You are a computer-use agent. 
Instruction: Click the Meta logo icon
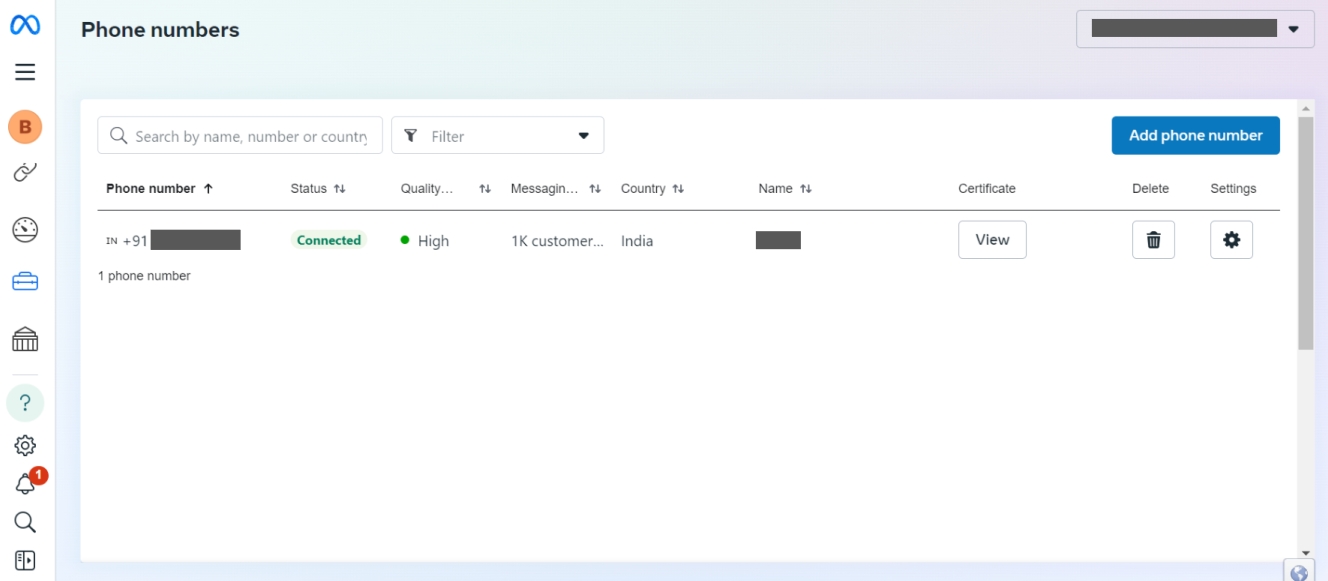click(x=25, y=26)
